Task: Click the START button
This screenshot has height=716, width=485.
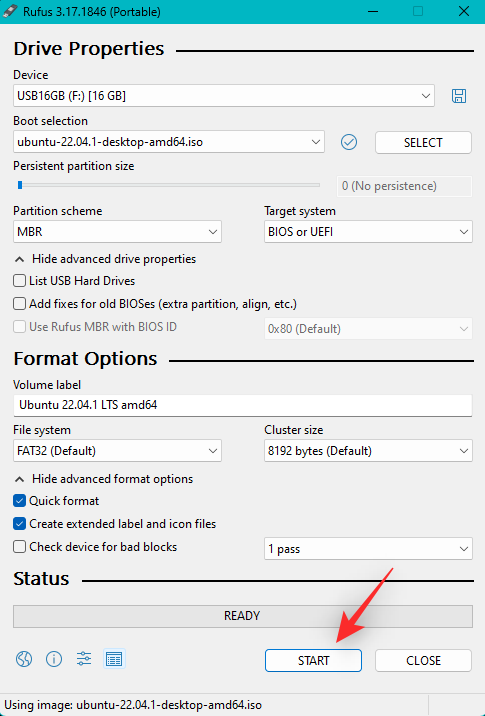Action: click(x=313, y=660)
